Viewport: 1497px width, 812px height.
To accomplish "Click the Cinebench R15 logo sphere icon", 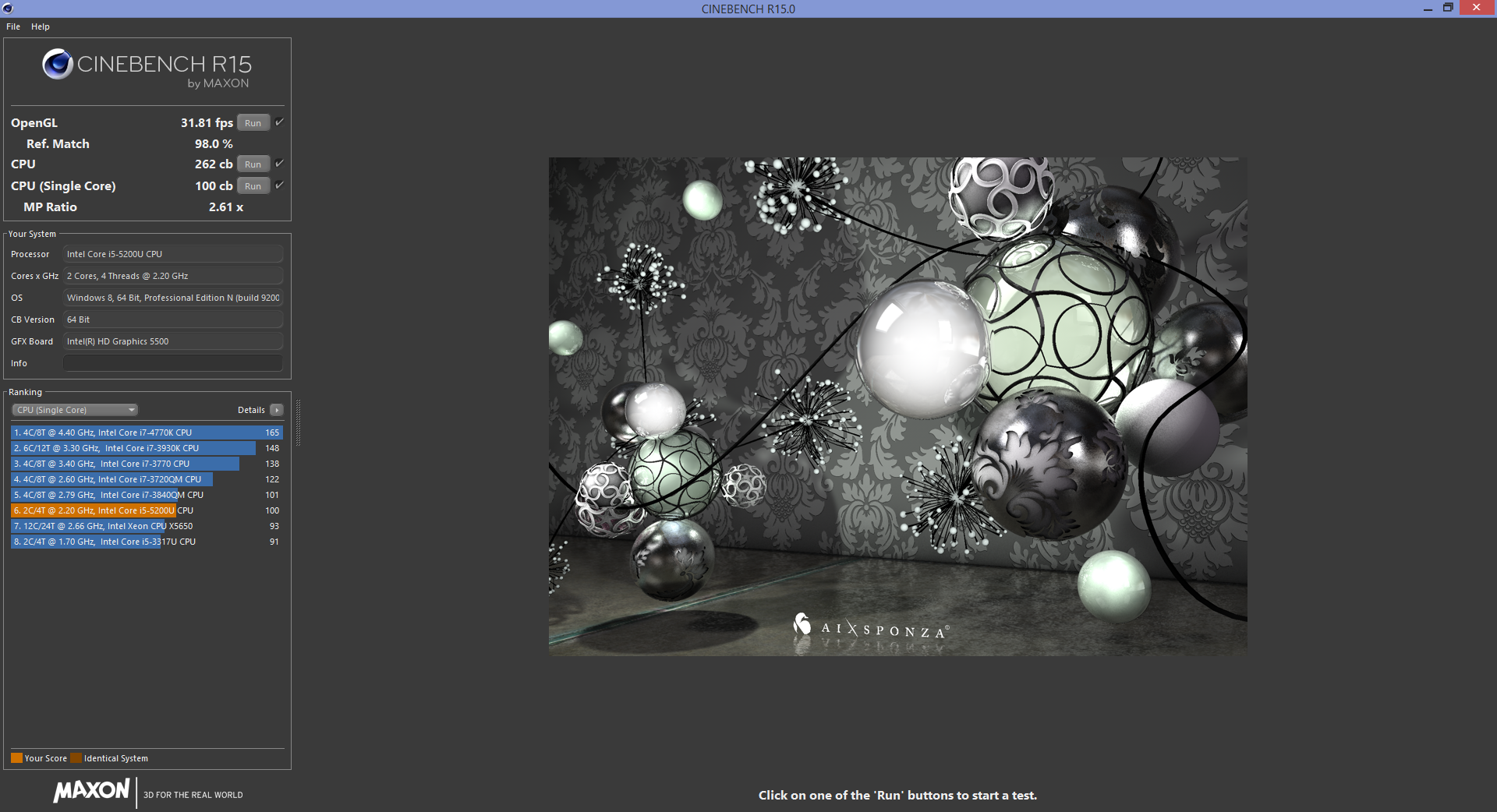I will 58,64.
